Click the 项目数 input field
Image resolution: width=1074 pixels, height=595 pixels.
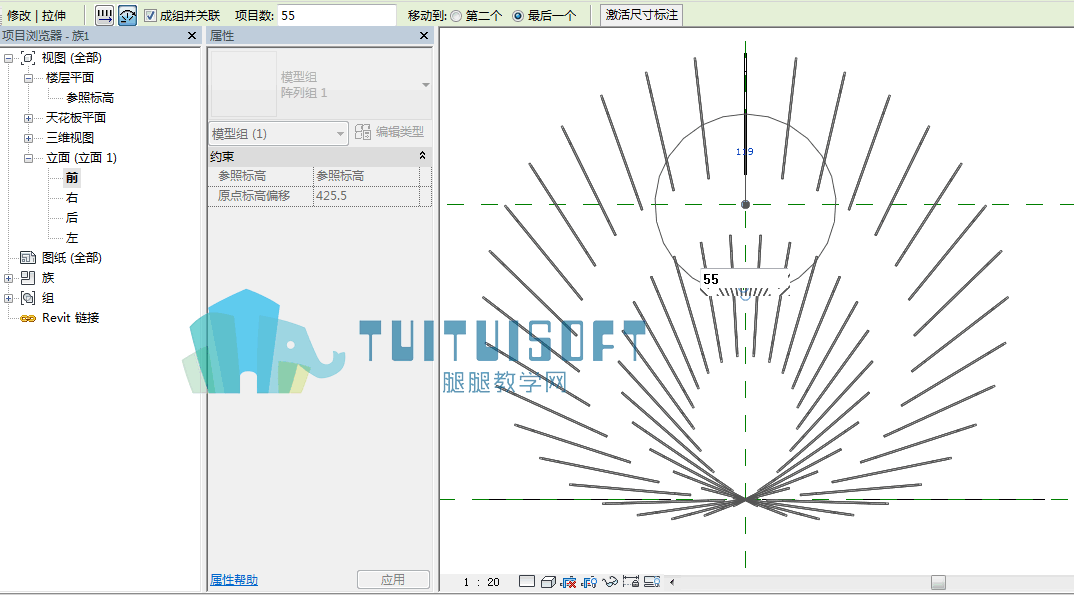336,15
